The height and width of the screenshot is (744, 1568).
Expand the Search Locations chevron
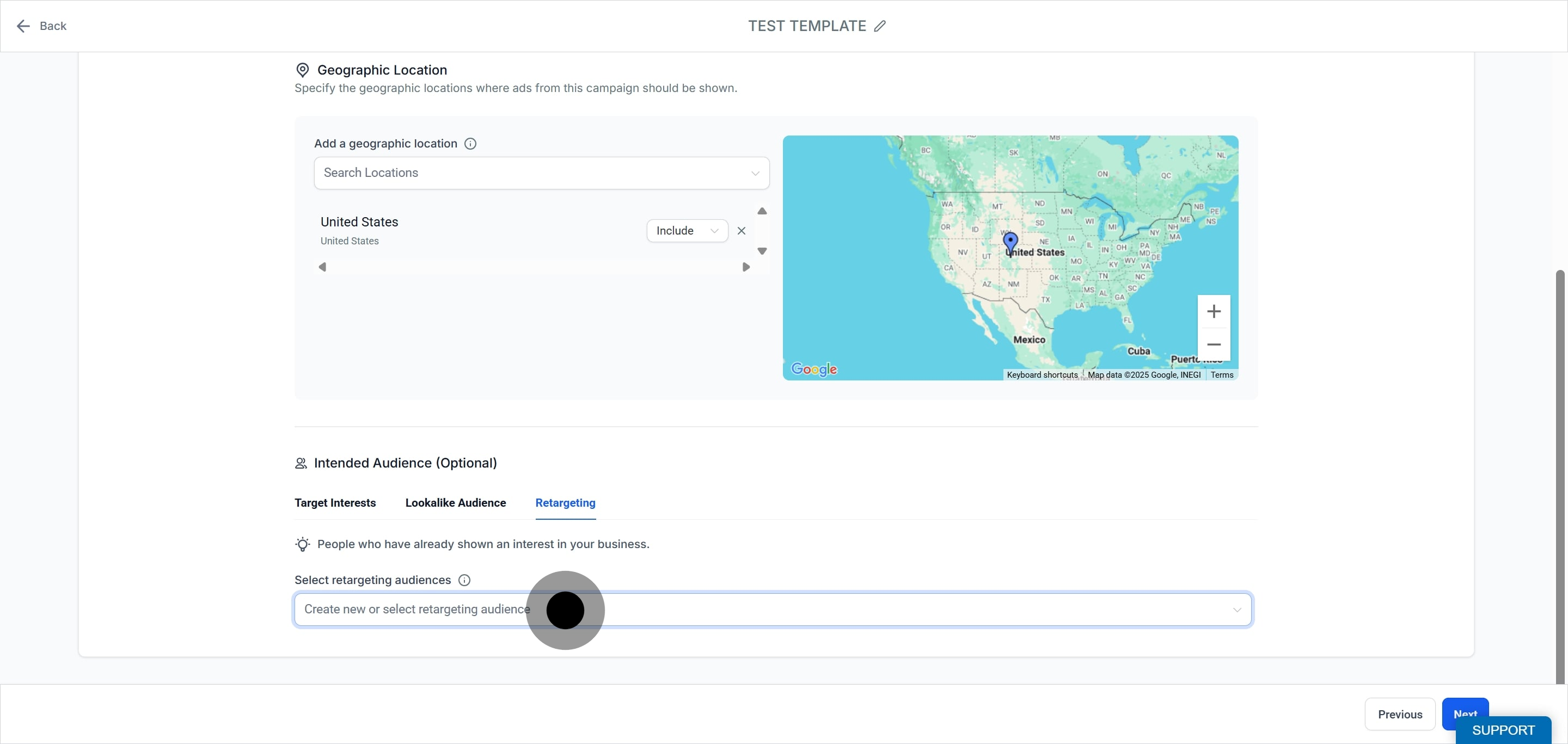coord(755,174)
